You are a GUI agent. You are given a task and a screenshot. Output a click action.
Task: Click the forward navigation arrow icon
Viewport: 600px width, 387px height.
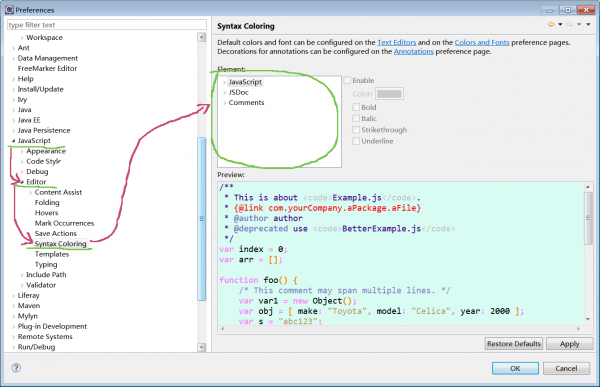coord(570,24)
